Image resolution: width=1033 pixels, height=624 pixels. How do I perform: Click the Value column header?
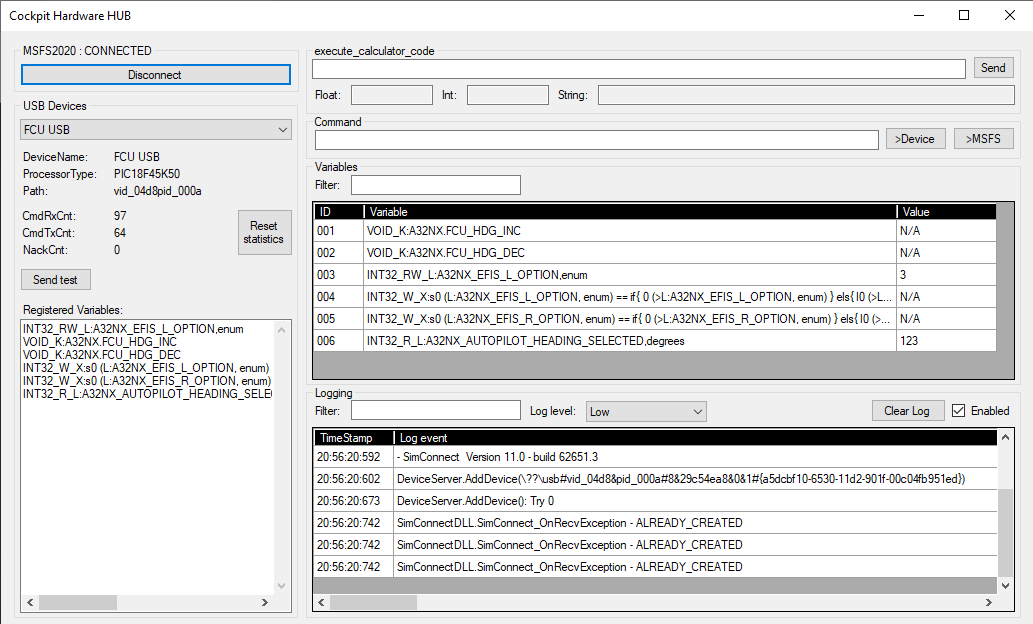click(x=947, y=212)
